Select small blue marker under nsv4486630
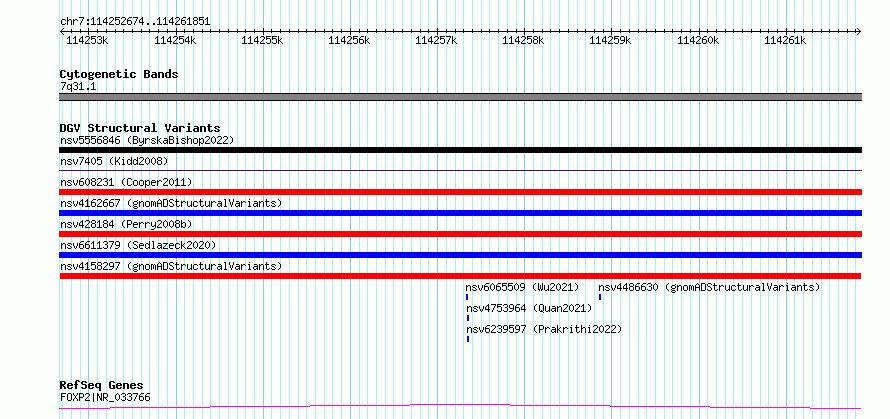Screen dimensions: 890x419 600,297
